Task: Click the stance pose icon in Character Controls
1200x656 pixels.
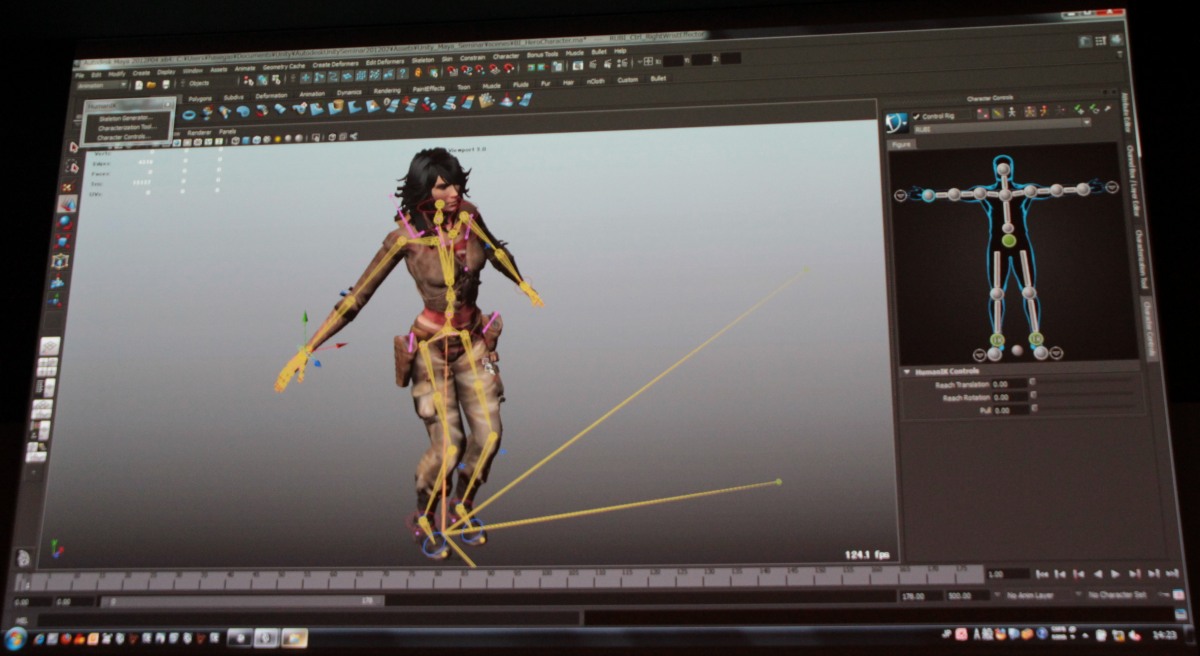Action: click(1011, 113)
